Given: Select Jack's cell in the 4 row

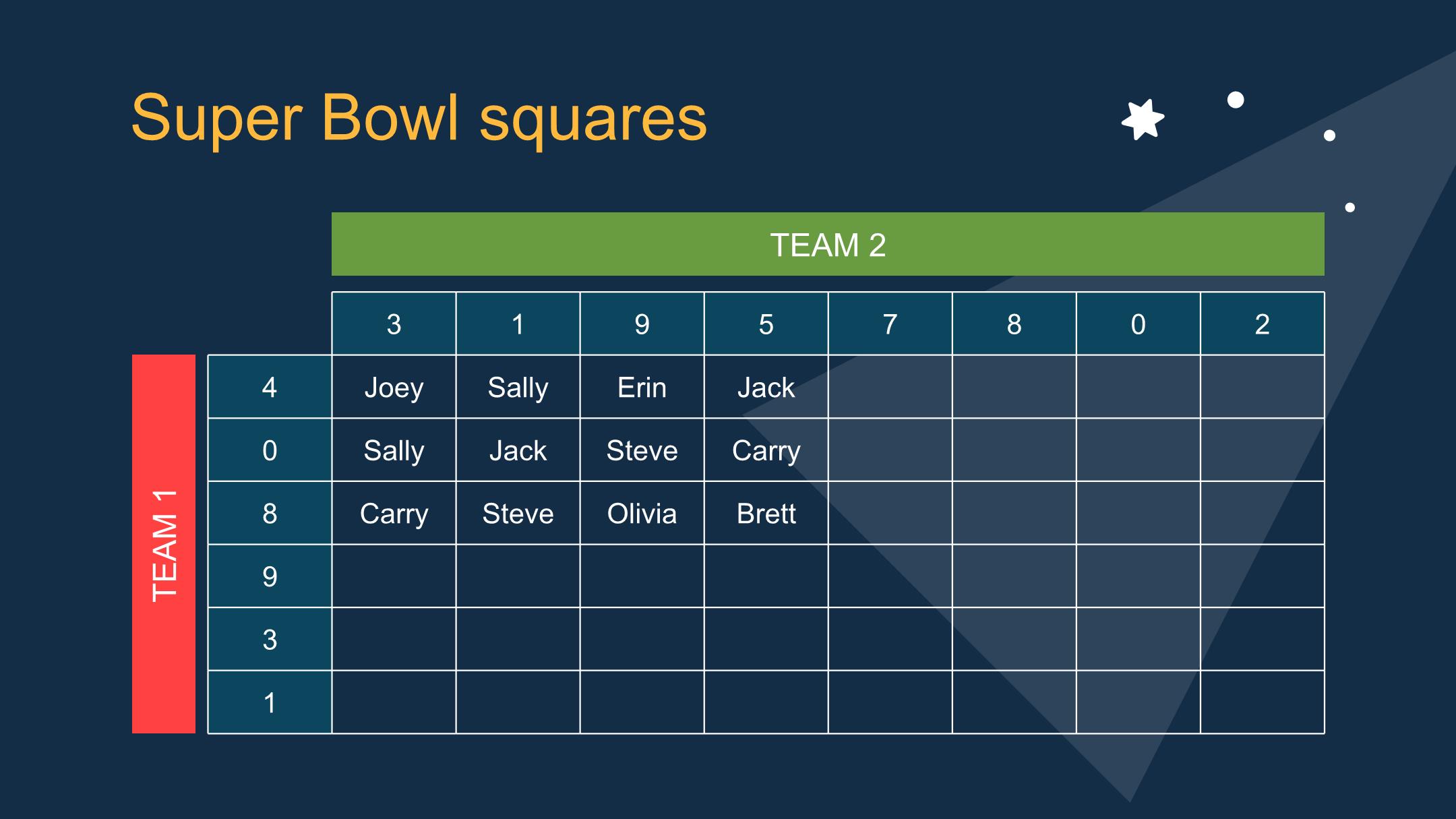Looking at the screenshot, I should 766,387.
